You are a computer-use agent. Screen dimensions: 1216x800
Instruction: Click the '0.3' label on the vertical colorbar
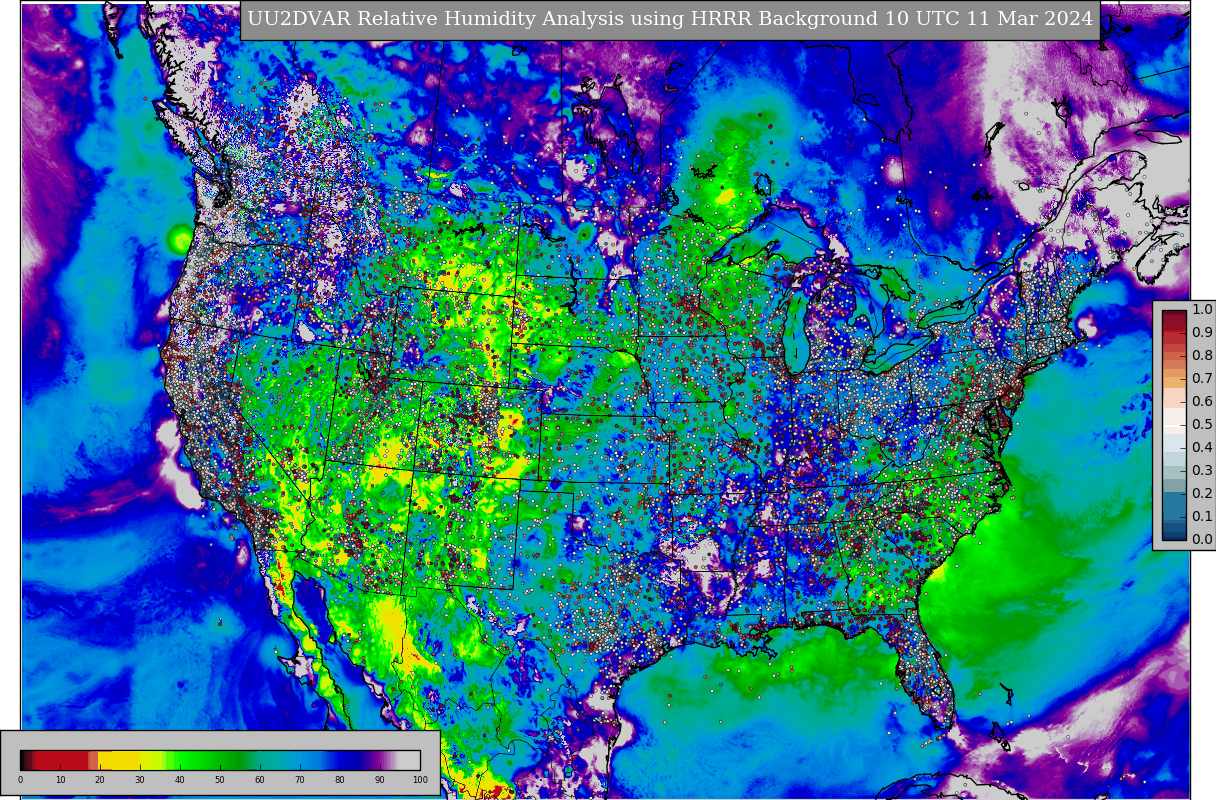point(1202,470)
